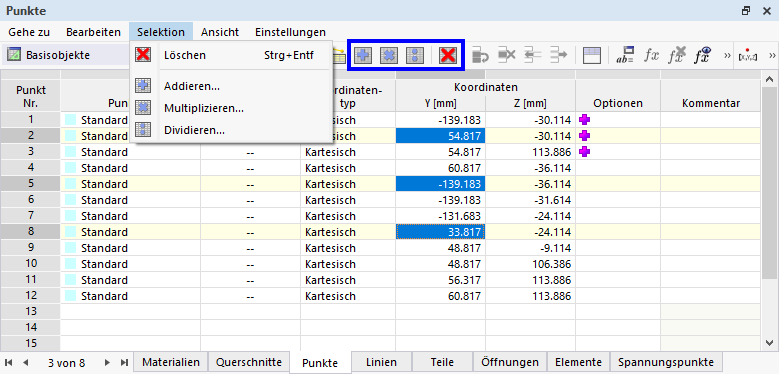The width and height of the screenshot is (779, 374).
Task: Open the Gehe zu menu
Action: tap(29, 32)
